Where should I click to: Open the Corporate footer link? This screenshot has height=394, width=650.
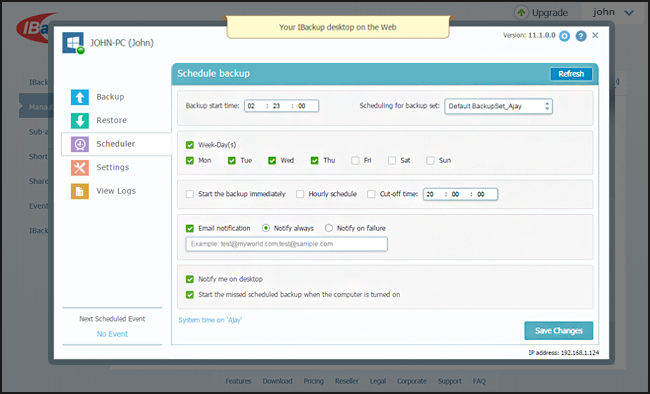point(412,381)
